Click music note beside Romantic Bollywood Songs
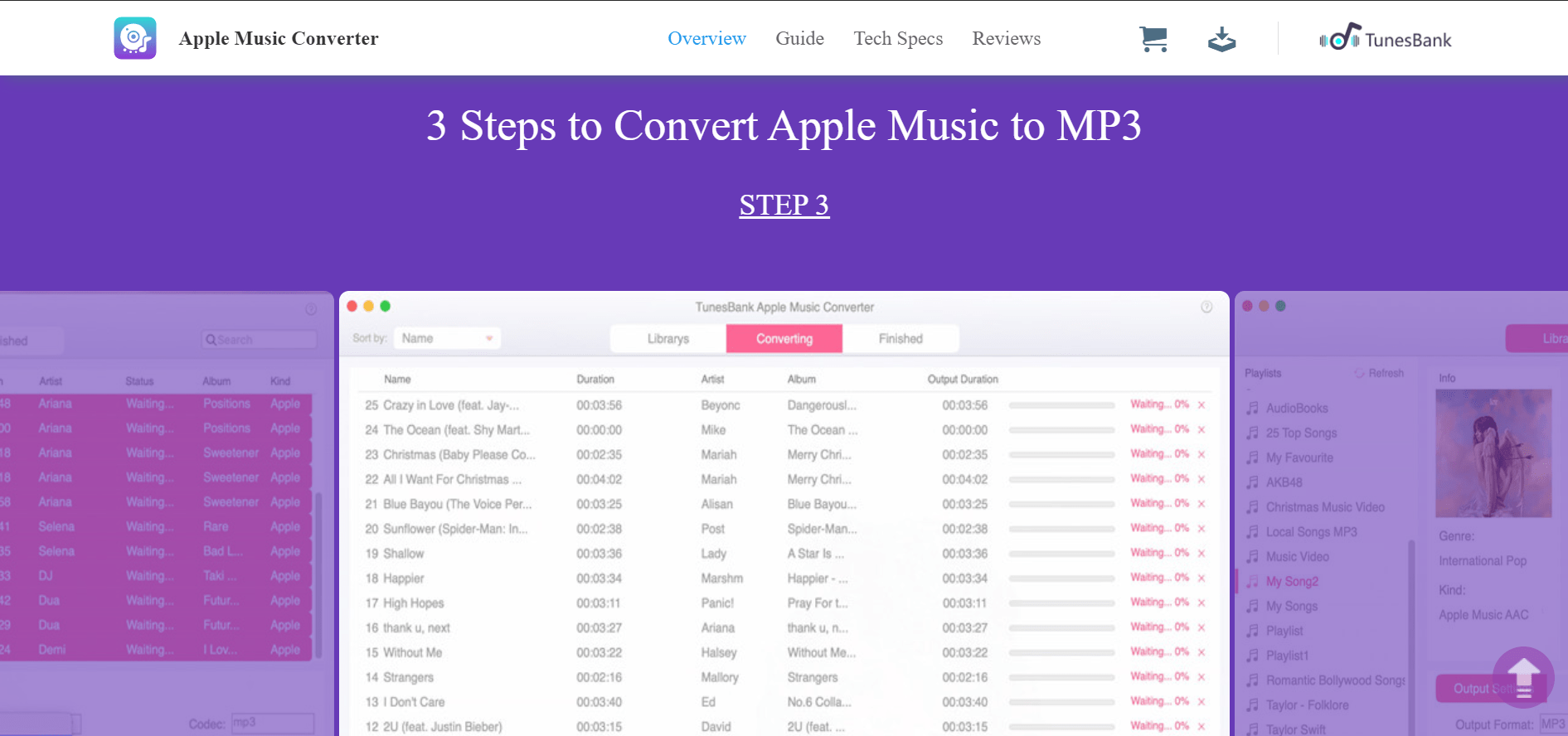1568x736 pixels. [1253, 680]
